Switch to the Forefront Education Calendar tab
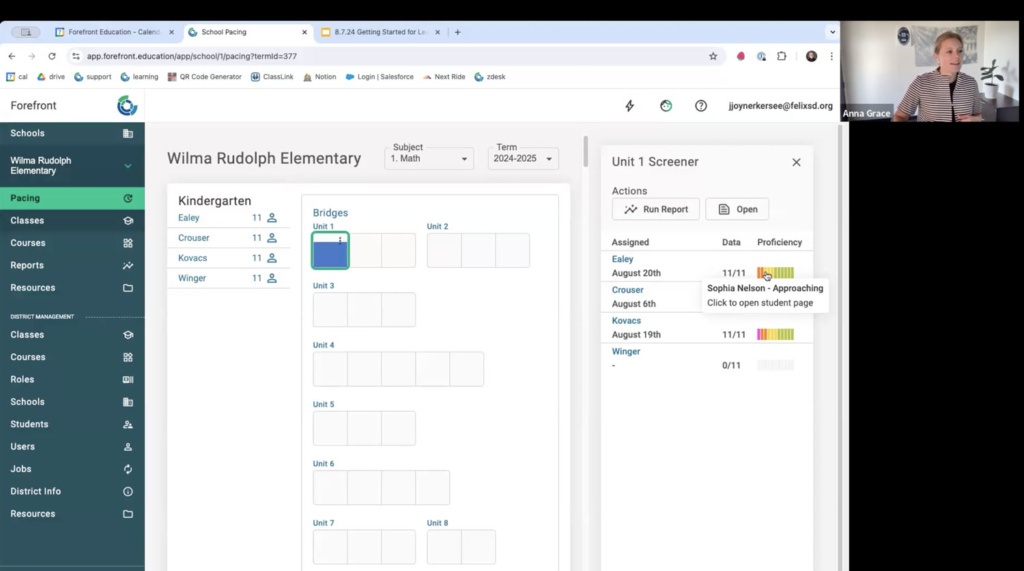Screen dimensions: 1024x571 tap(114, 31)
